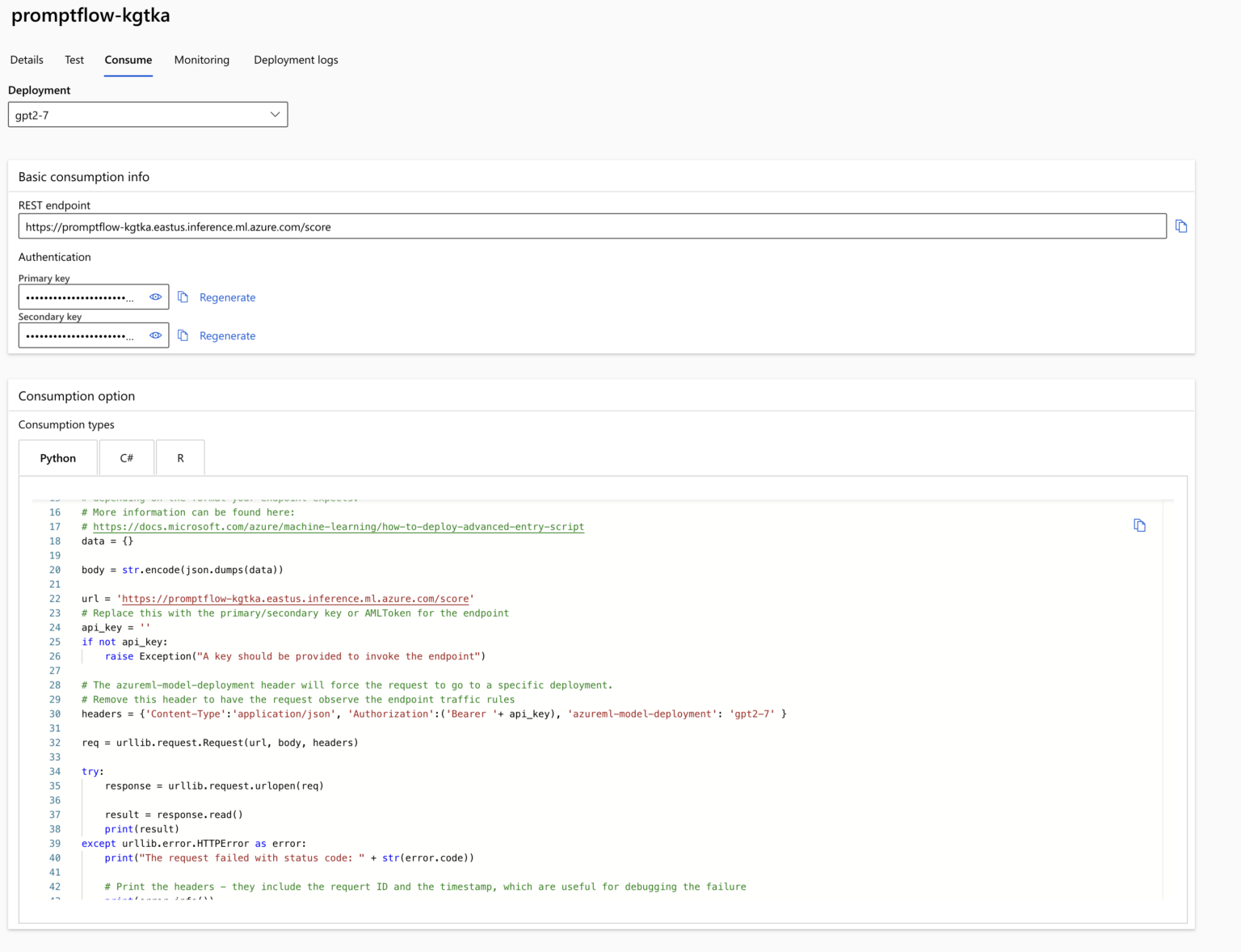The image size is (1241, 952).
Task: Copy the REST endpoint URL
Action: [x=1180, y=226]
